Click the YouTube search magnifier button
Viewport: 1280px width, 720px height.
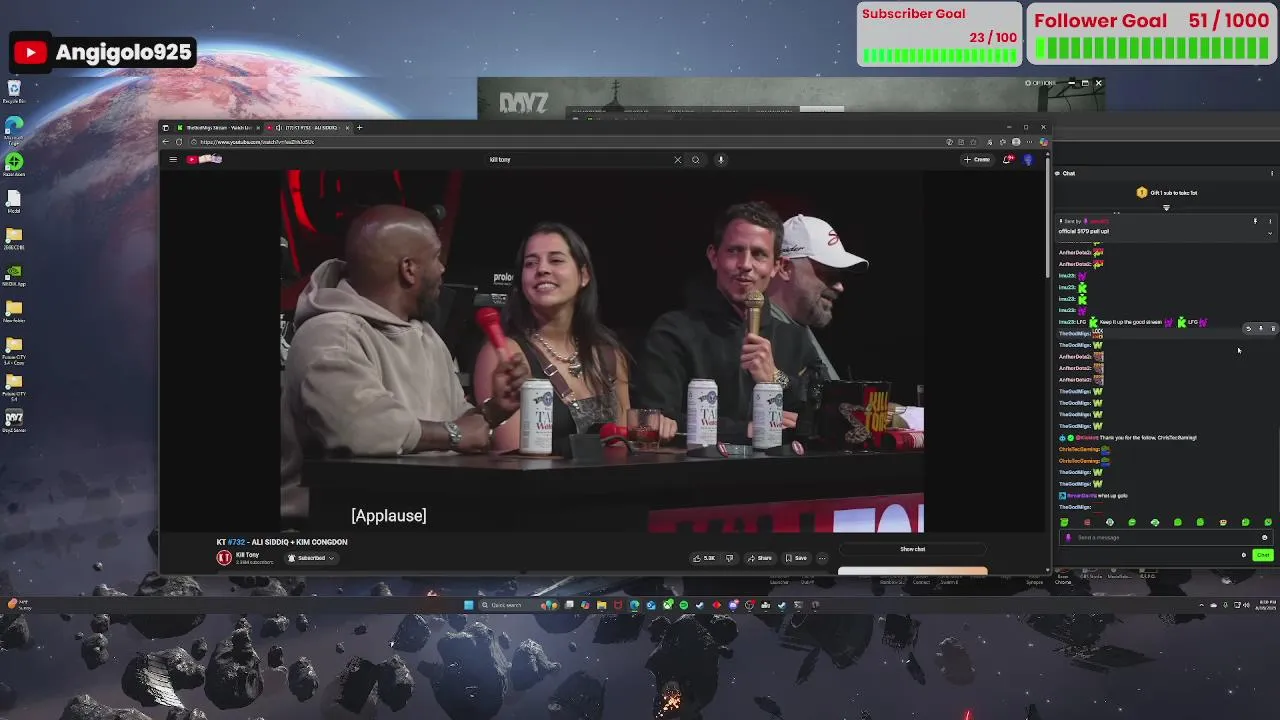696,159
